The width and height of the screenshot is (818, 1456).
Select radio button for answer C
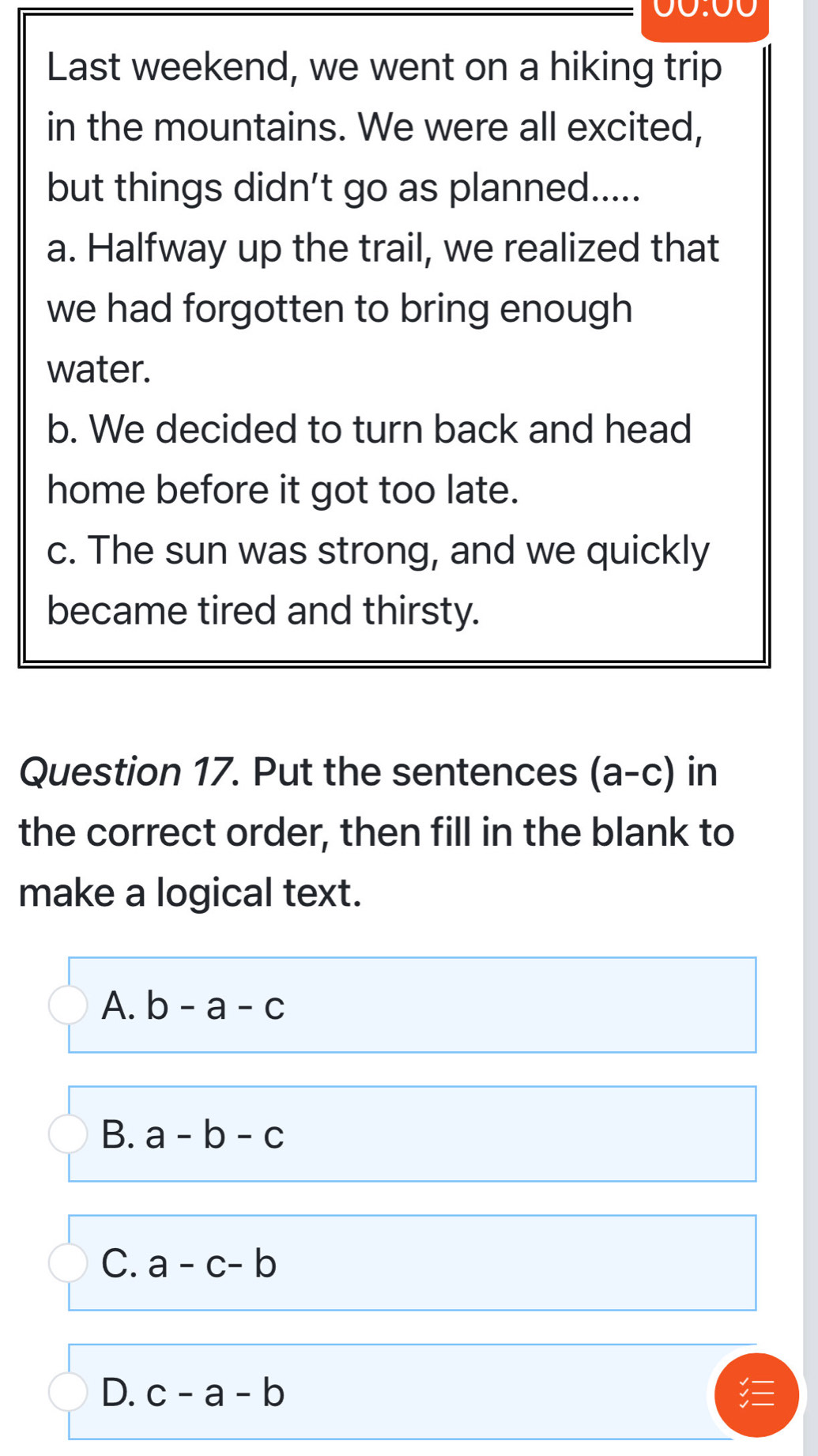(68, 1262)
